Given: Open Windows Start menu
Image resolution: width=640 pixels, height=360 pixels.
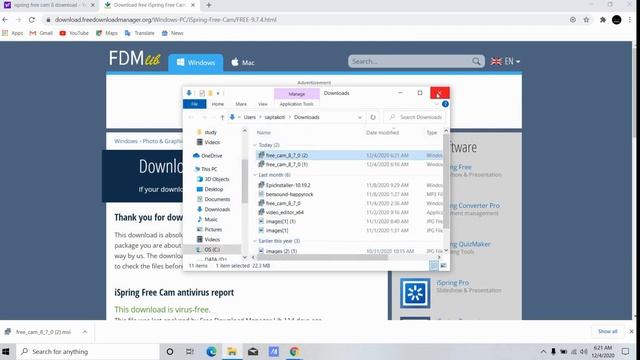Looking at the screenshot, I should (x=6, y=351).
